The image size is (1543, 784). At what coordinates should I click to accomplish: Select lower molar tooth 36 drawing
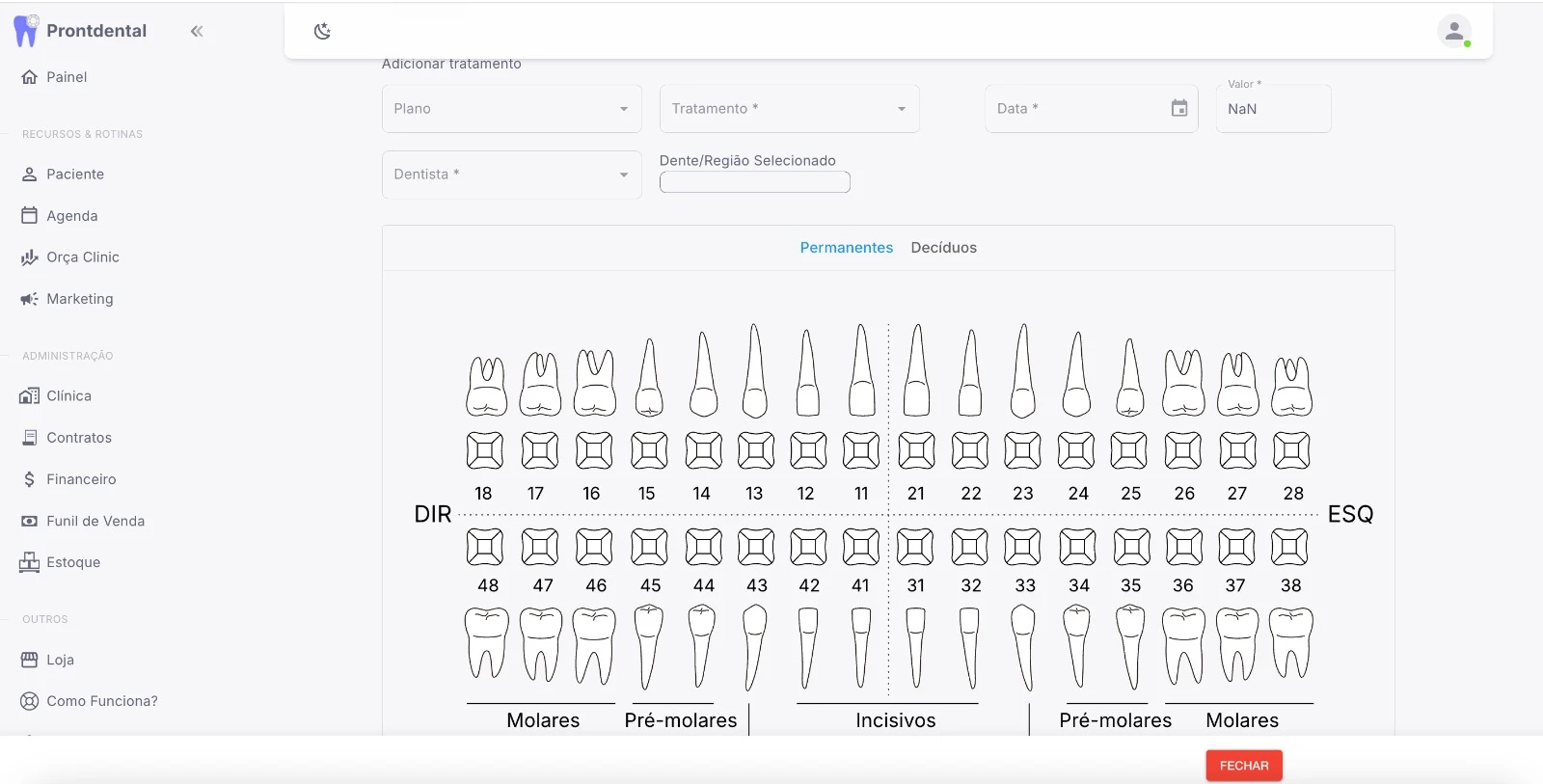pos(1184,646)
